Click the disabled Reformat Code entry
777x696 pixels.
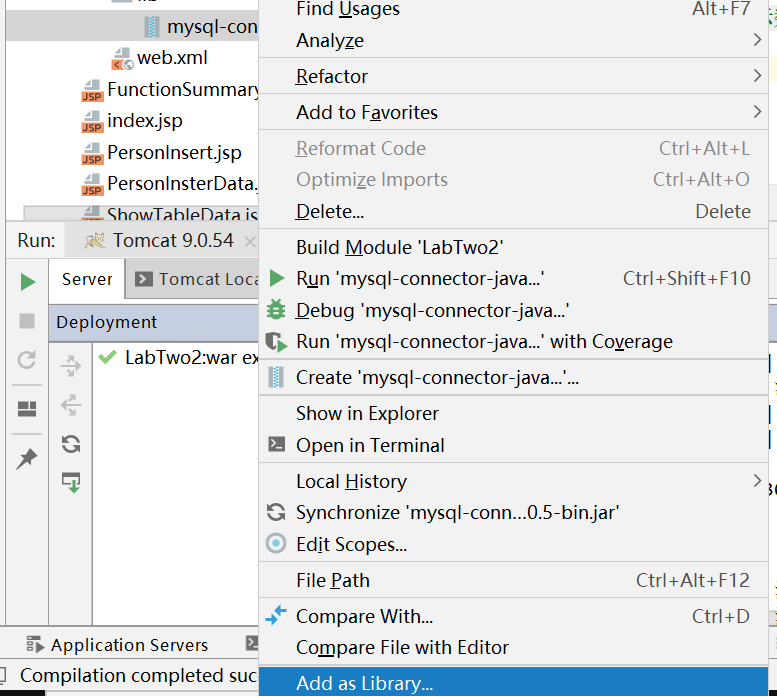[x=513, y=149]
